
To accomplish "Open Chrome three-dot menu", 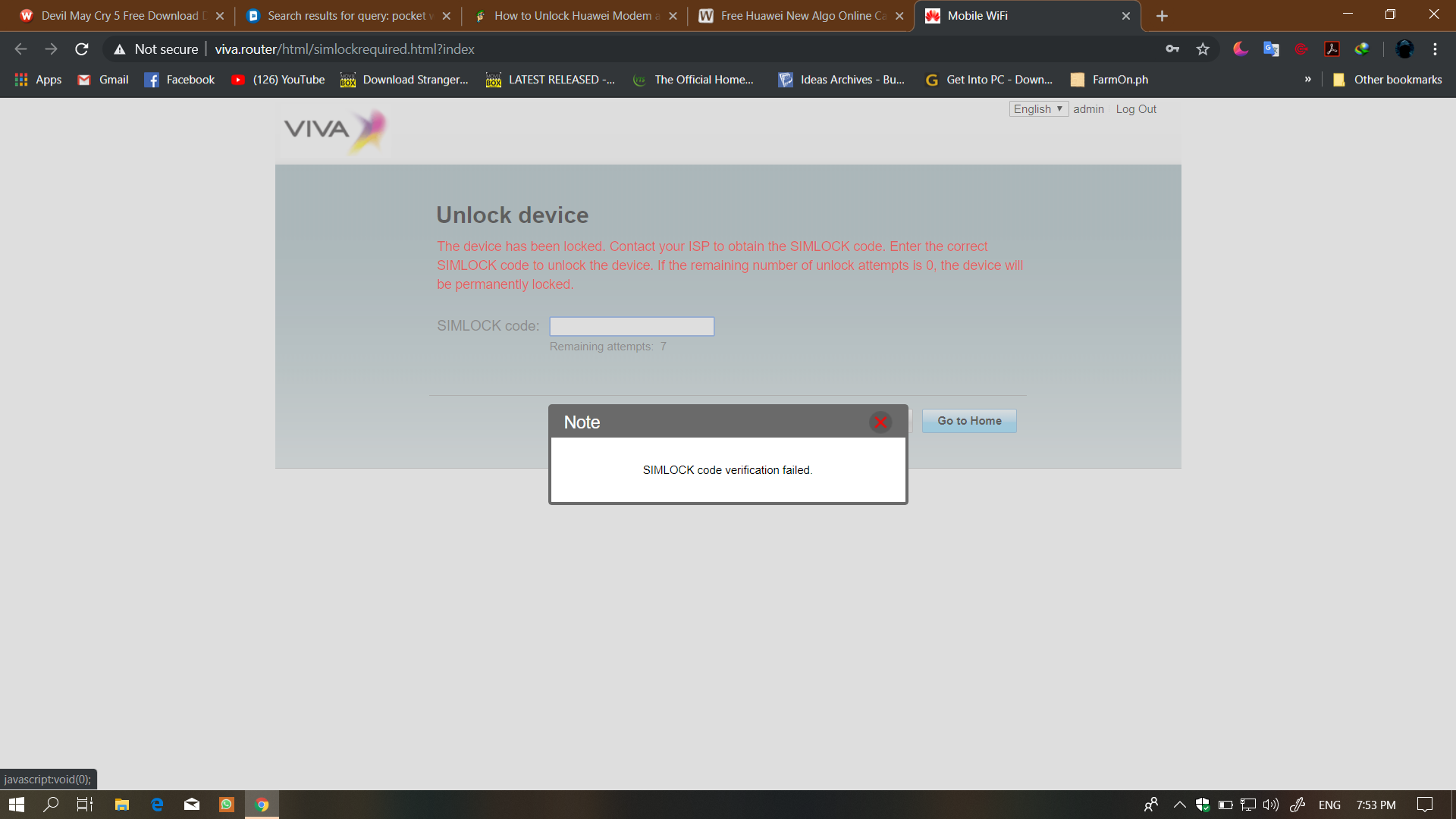I will tap(1435, 49).
